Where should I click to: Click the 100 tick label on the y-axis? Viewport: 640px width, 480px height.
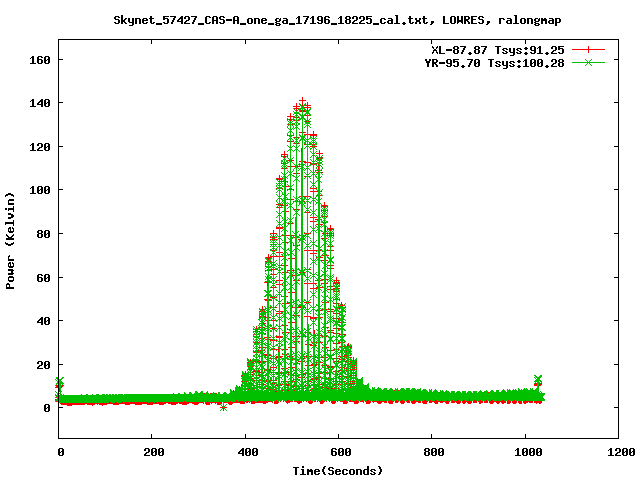point(40,190)
